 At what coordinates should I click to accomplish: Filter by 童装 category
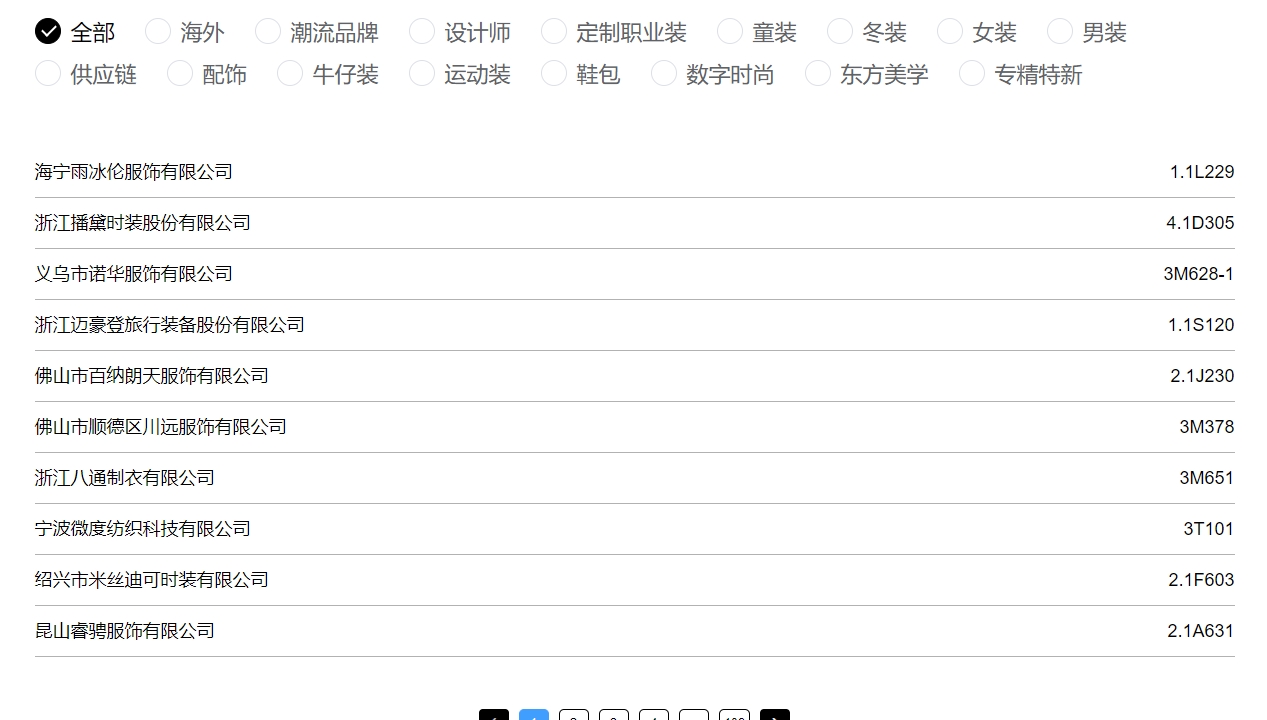point(757,32)
